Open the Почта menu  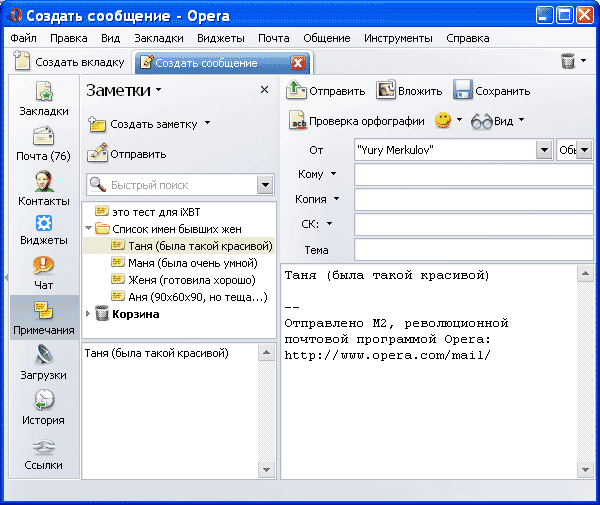pos(274,38)
